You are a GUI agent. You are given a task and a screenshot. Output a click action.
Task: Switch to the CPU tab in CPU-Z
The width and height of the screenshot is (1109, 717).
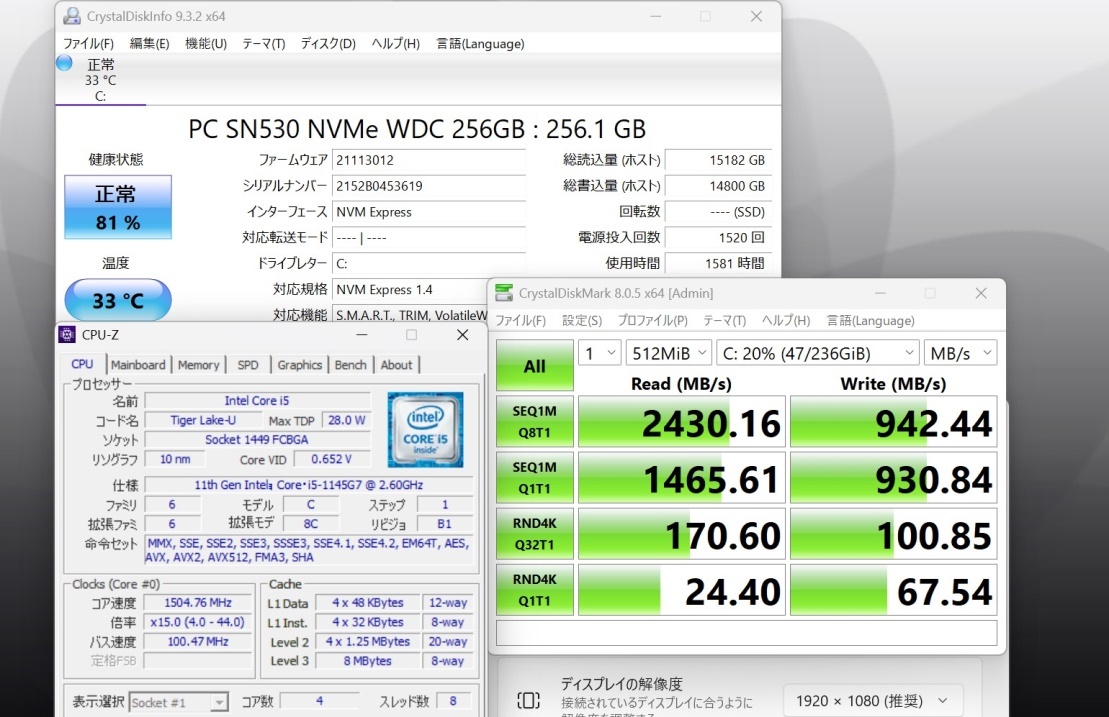[x=82, y=364]
